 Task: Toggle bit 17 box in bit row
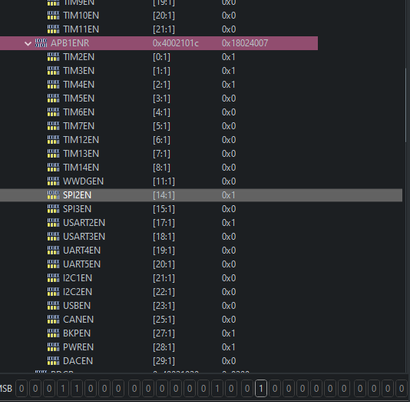click(x=217, y=388)
